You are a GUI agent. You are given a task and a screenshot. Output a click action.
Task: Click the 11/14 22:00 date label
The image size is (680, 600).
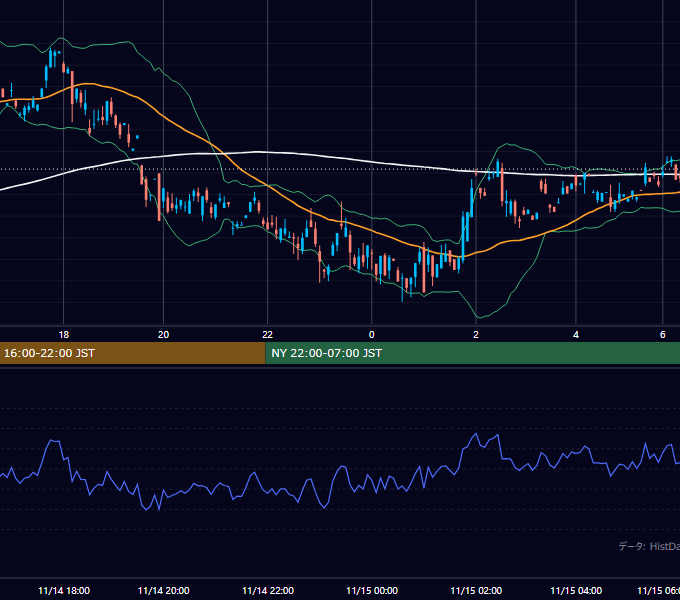click(268, 590)
